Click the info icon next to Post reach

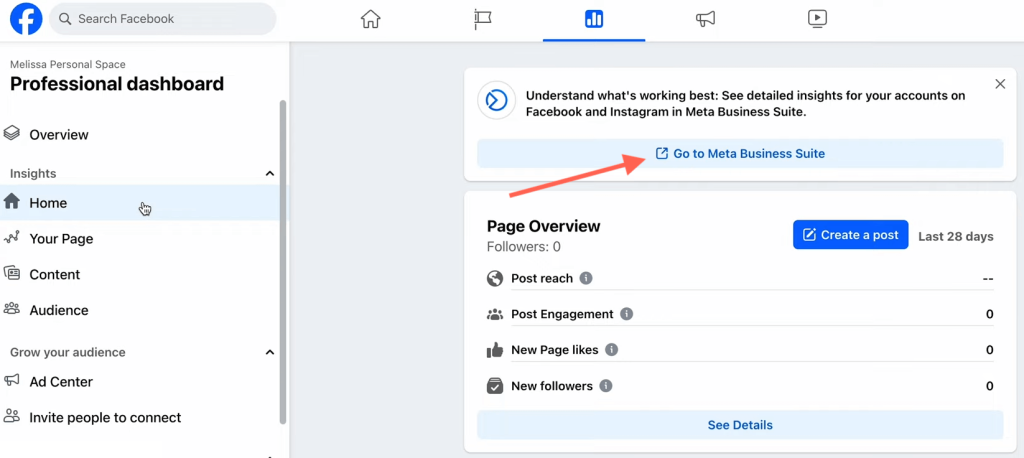click(586, 278)
